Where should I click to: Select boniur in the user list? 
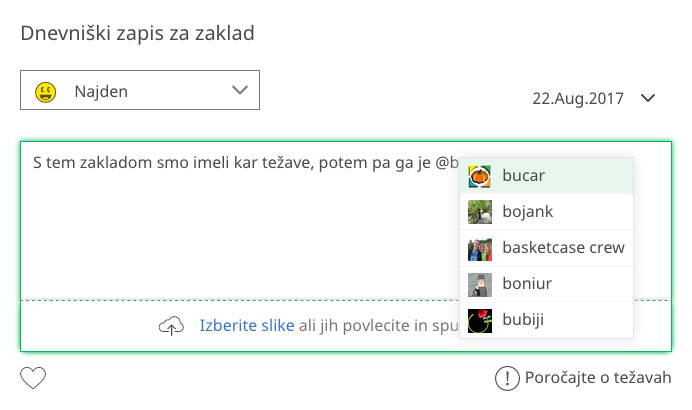tap(546, 284)
